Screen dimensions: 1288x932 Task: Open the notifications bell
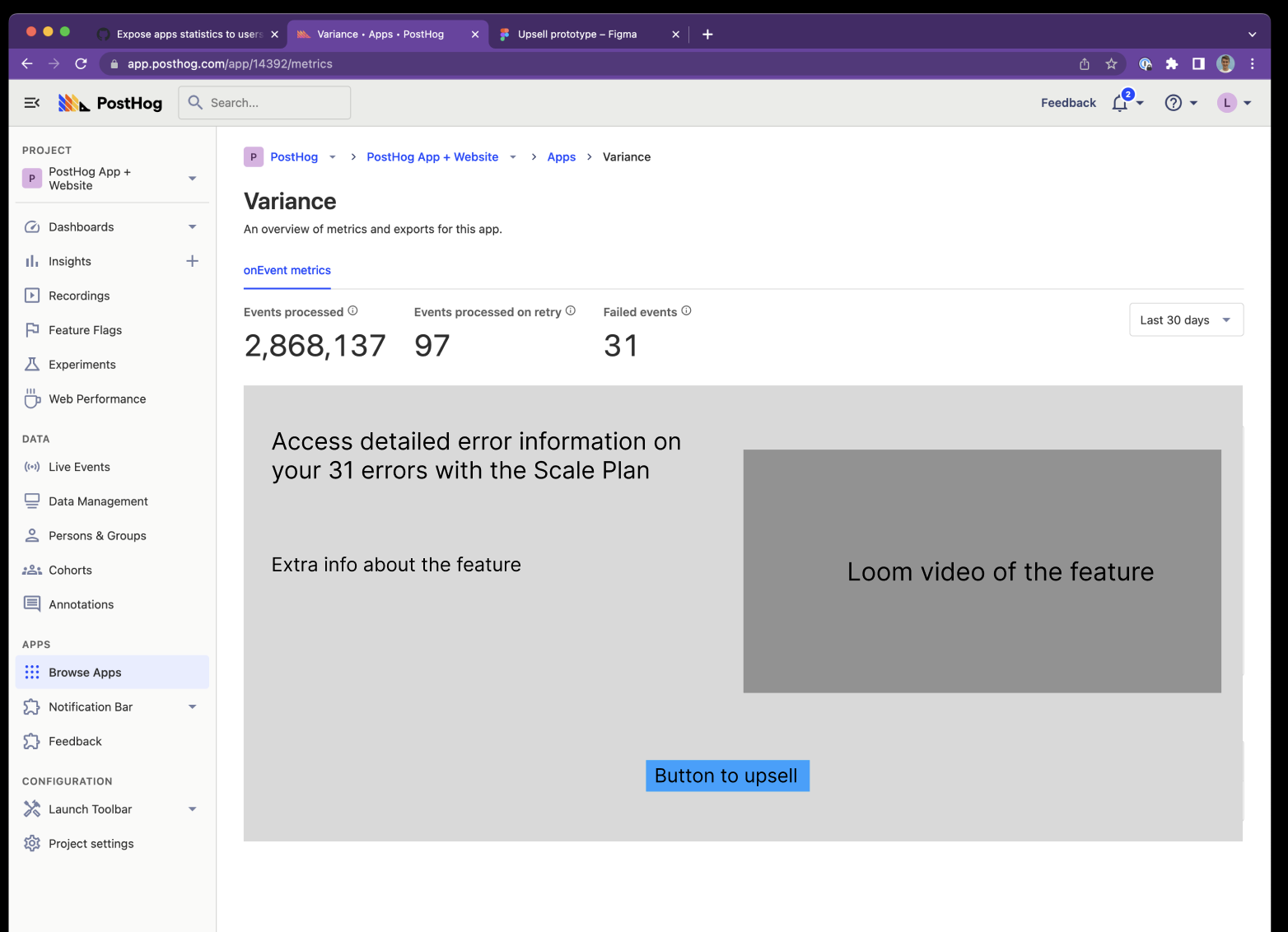tap(1118, 102)
